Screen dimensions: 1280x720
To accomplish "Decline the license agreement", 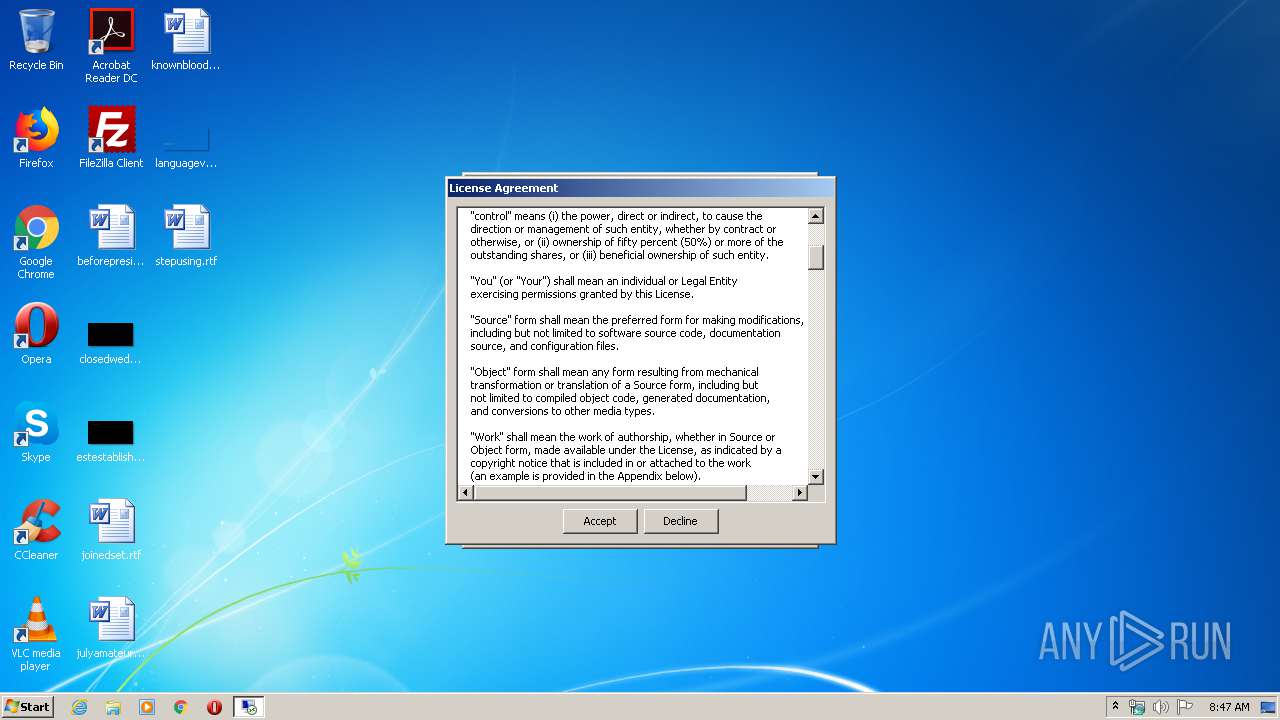I will 680,521.
